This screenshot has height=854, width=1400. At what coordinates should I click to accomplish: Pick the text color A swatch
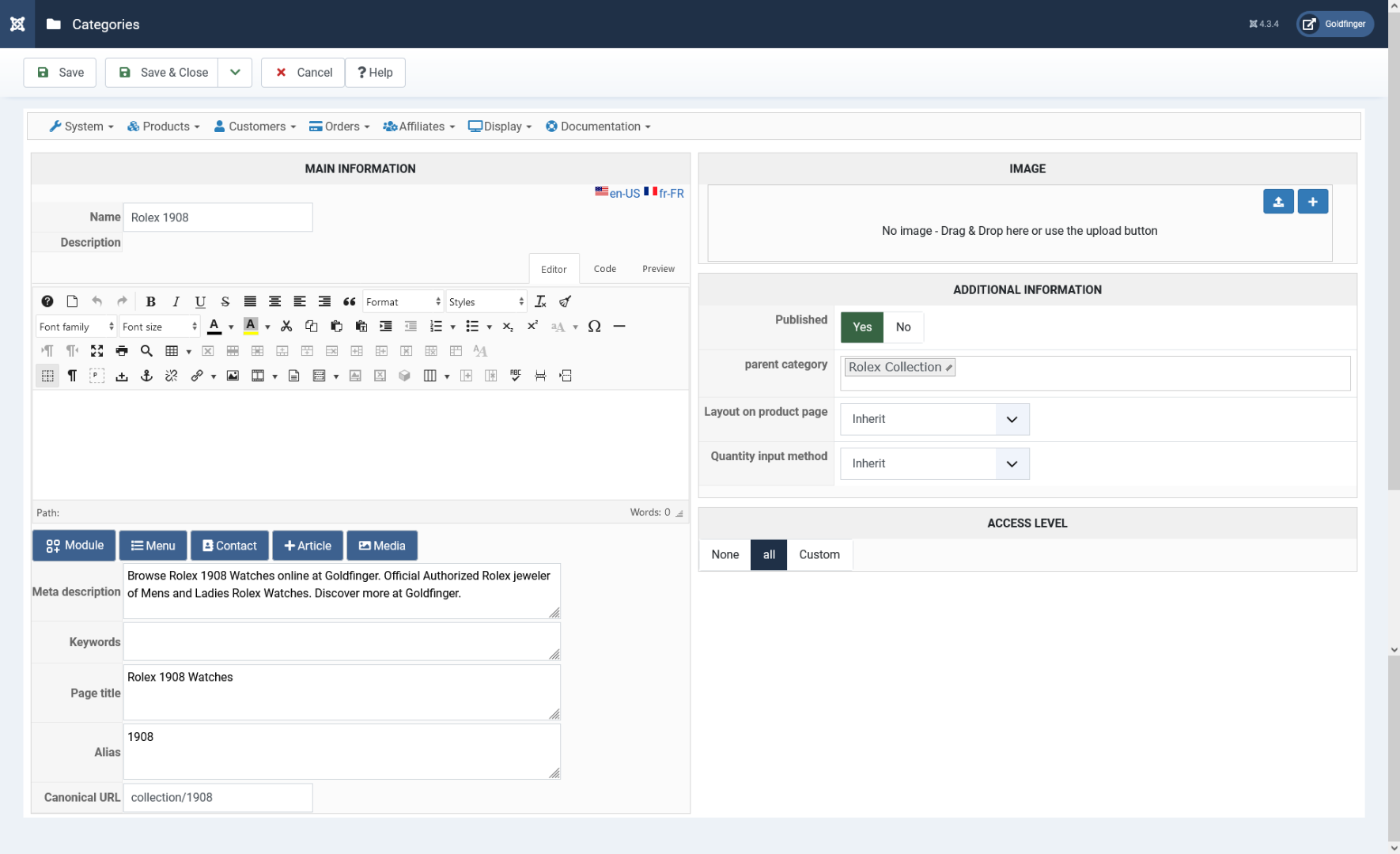[x=214, y=327]
